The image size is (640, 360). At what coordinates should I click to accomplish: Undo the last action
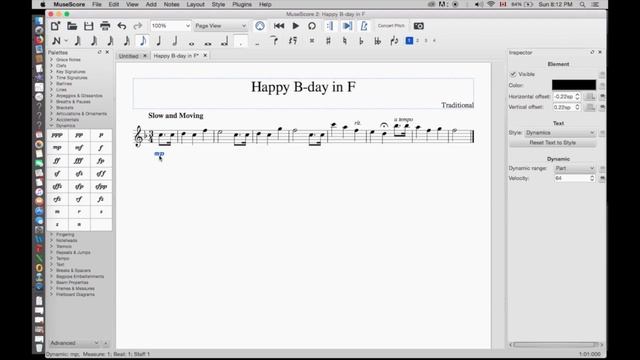point(122,26)
